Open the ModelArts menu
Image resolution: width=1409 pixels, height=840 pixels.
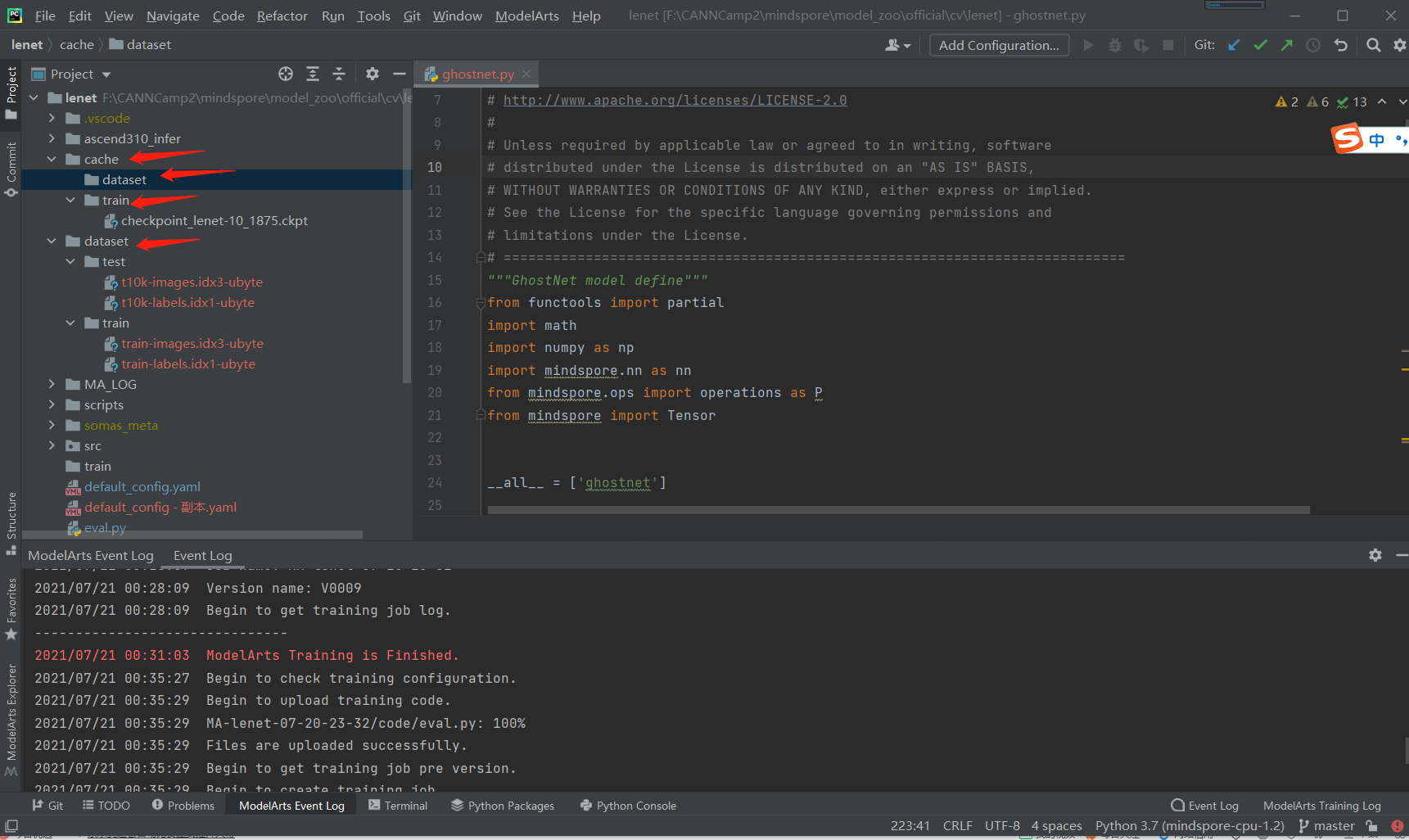[526, 16]
